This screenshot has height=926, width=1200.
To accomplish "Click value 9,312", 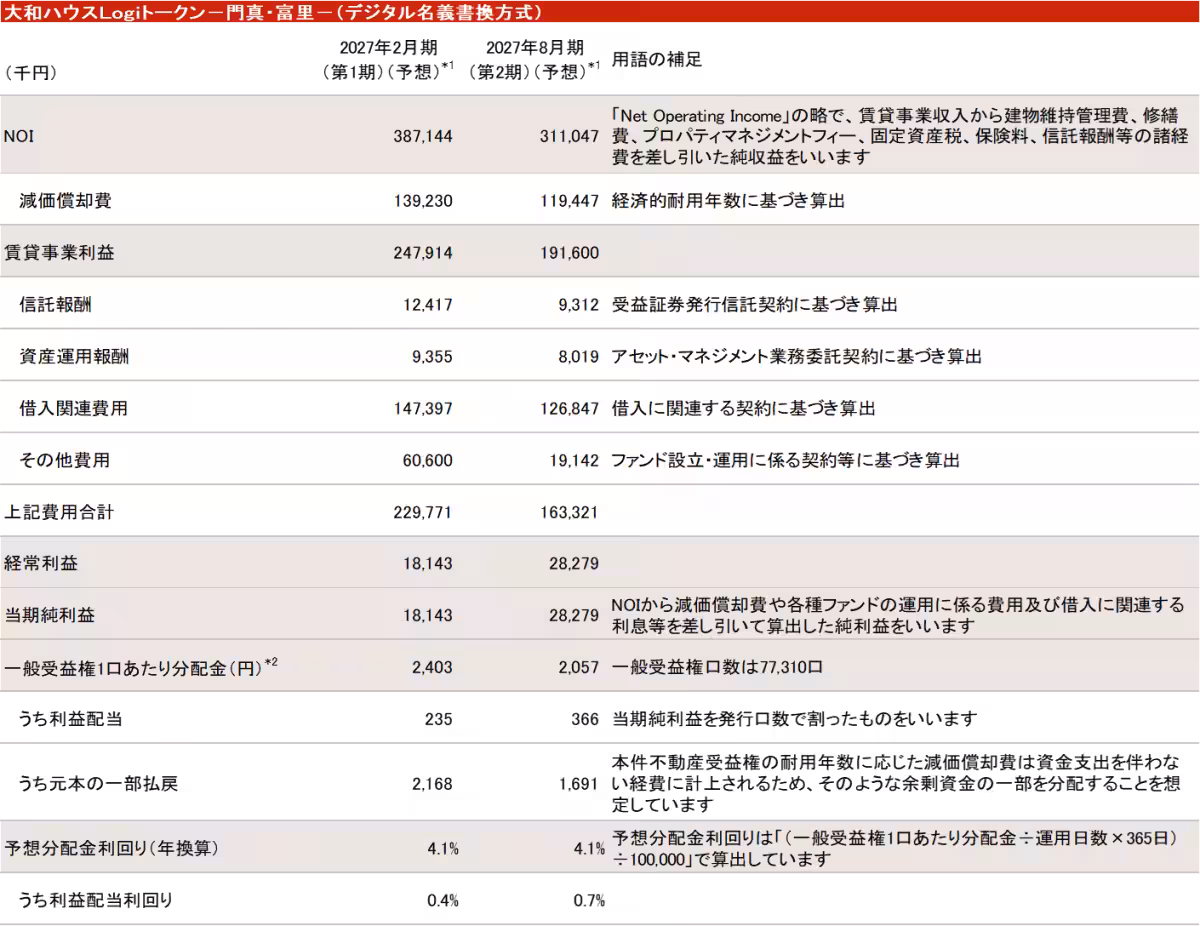I will (x=579, y=304).
